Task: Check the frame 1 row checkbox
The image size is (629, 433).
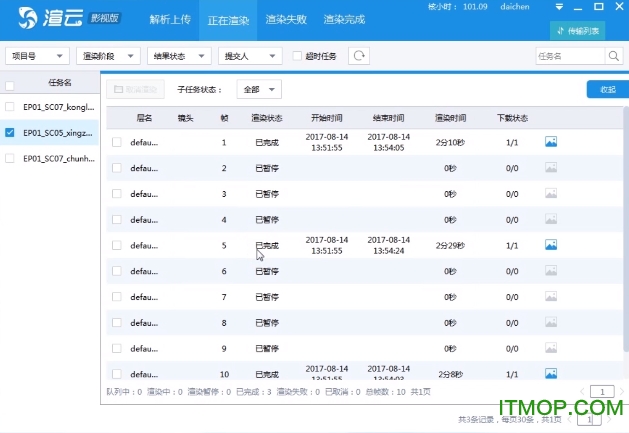Action: point(117,142)
